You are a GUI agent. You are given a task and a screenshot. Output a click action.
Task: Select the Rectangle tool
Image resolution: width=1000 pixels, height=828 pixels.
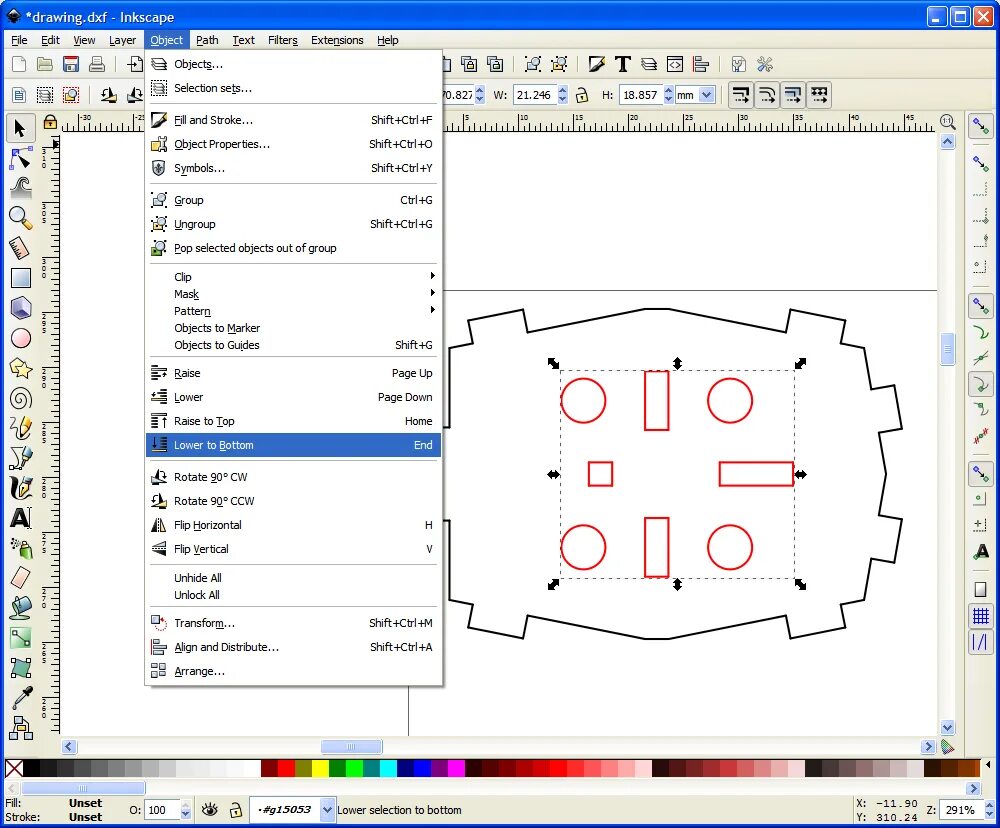pos(20,278)
